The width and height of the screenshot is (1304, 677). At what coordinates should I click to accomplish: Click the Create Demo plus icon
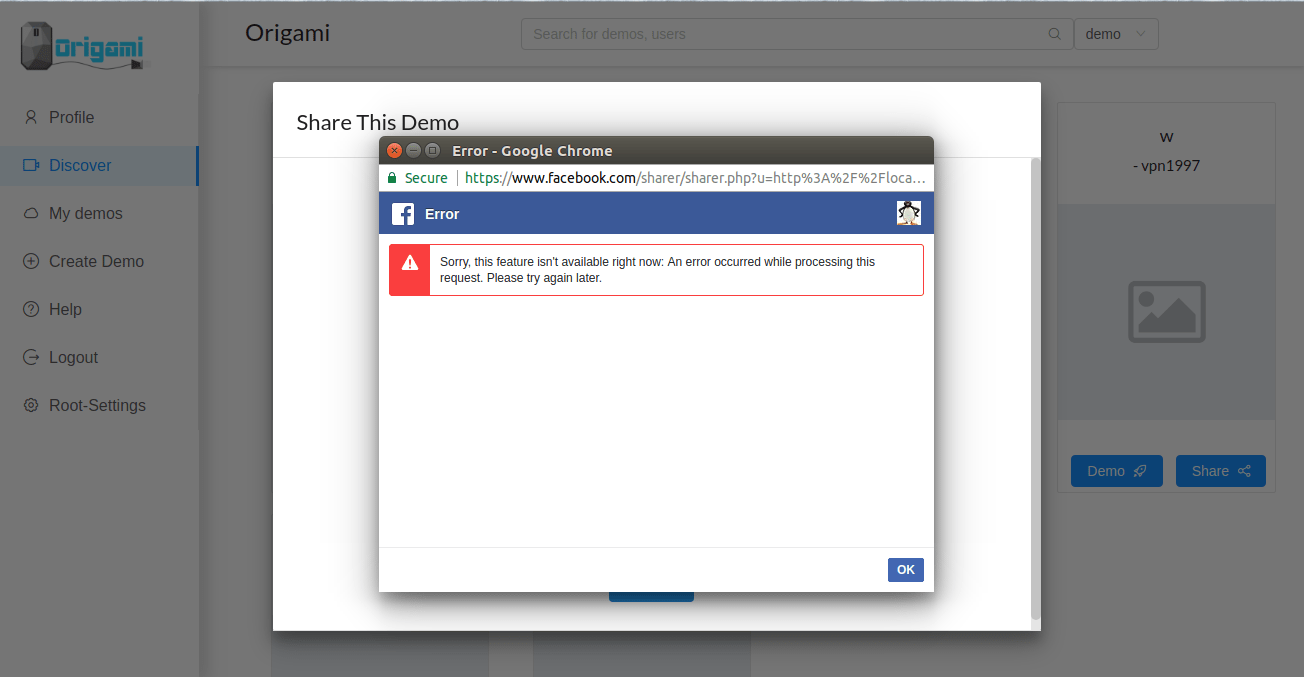click(31, 261)
